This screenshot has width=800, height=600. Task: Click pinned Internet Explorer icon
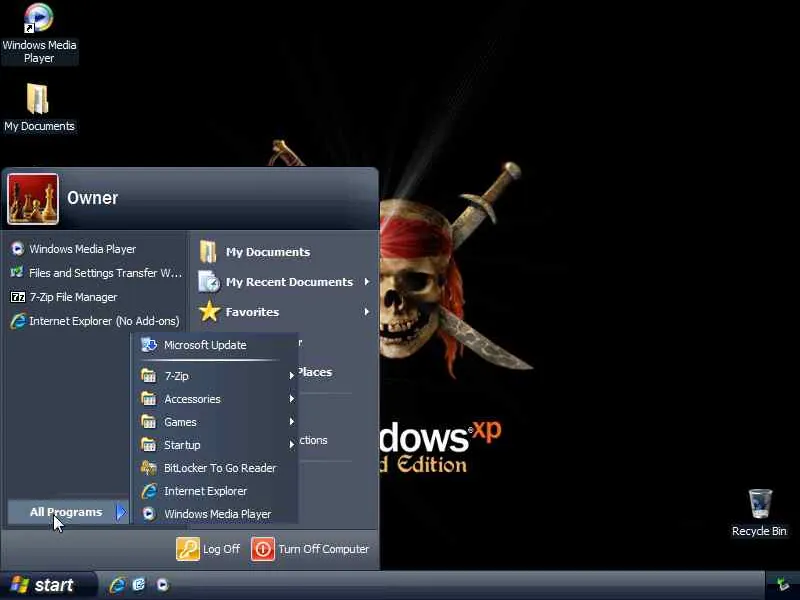(18, 321)
